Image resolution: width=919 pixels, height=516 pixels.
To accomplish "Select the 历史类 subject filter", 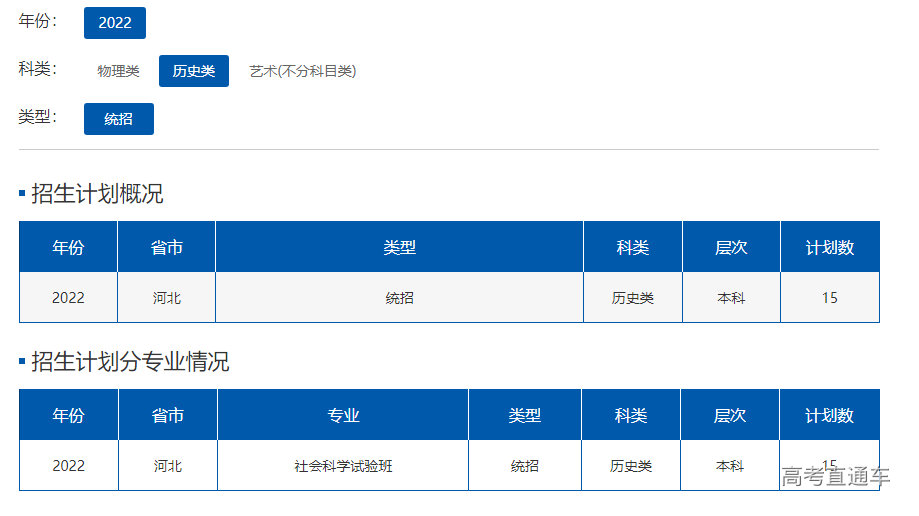I will 194,71.
